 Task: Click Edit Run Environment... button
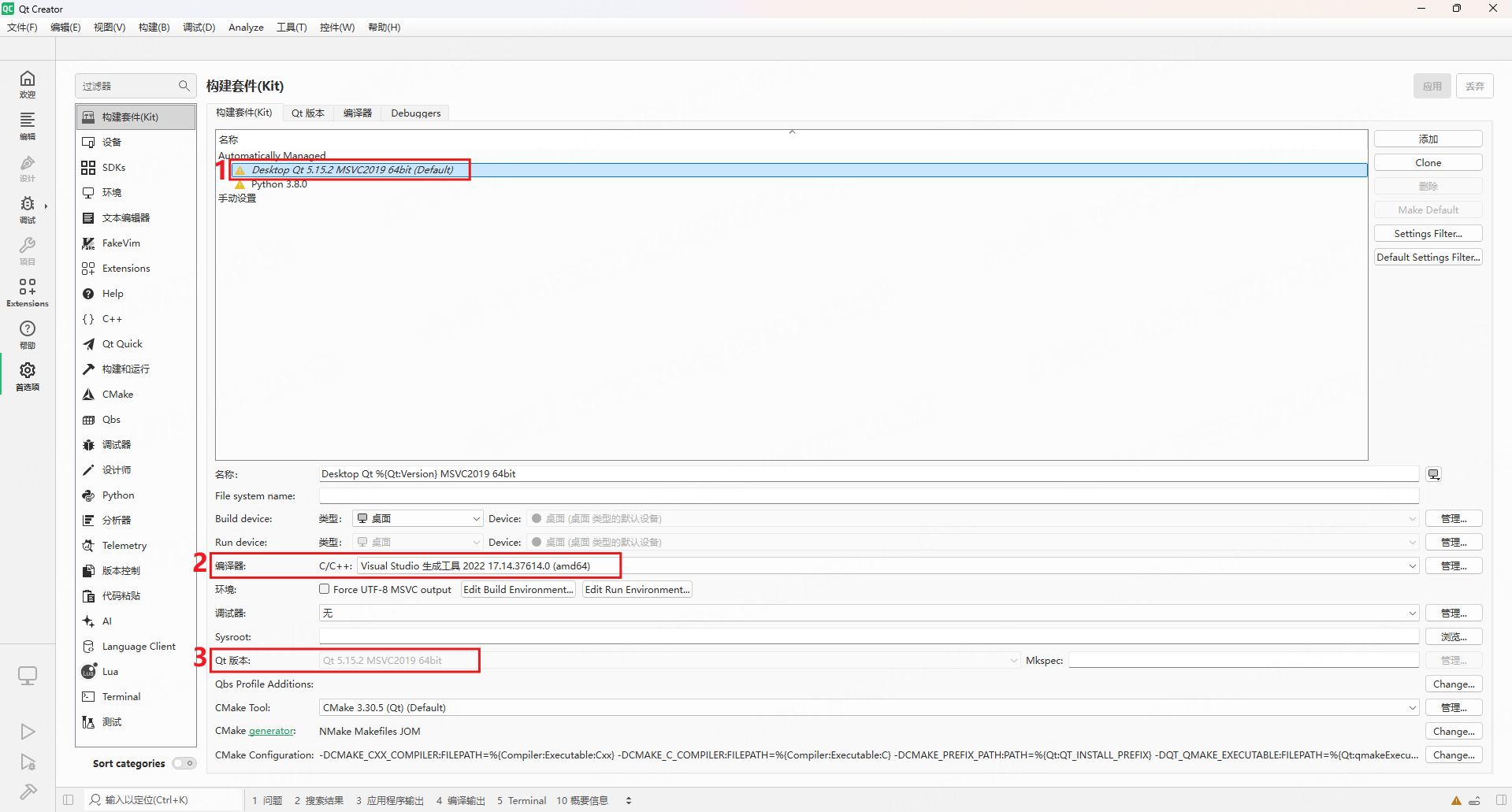[x=637, y=590]
